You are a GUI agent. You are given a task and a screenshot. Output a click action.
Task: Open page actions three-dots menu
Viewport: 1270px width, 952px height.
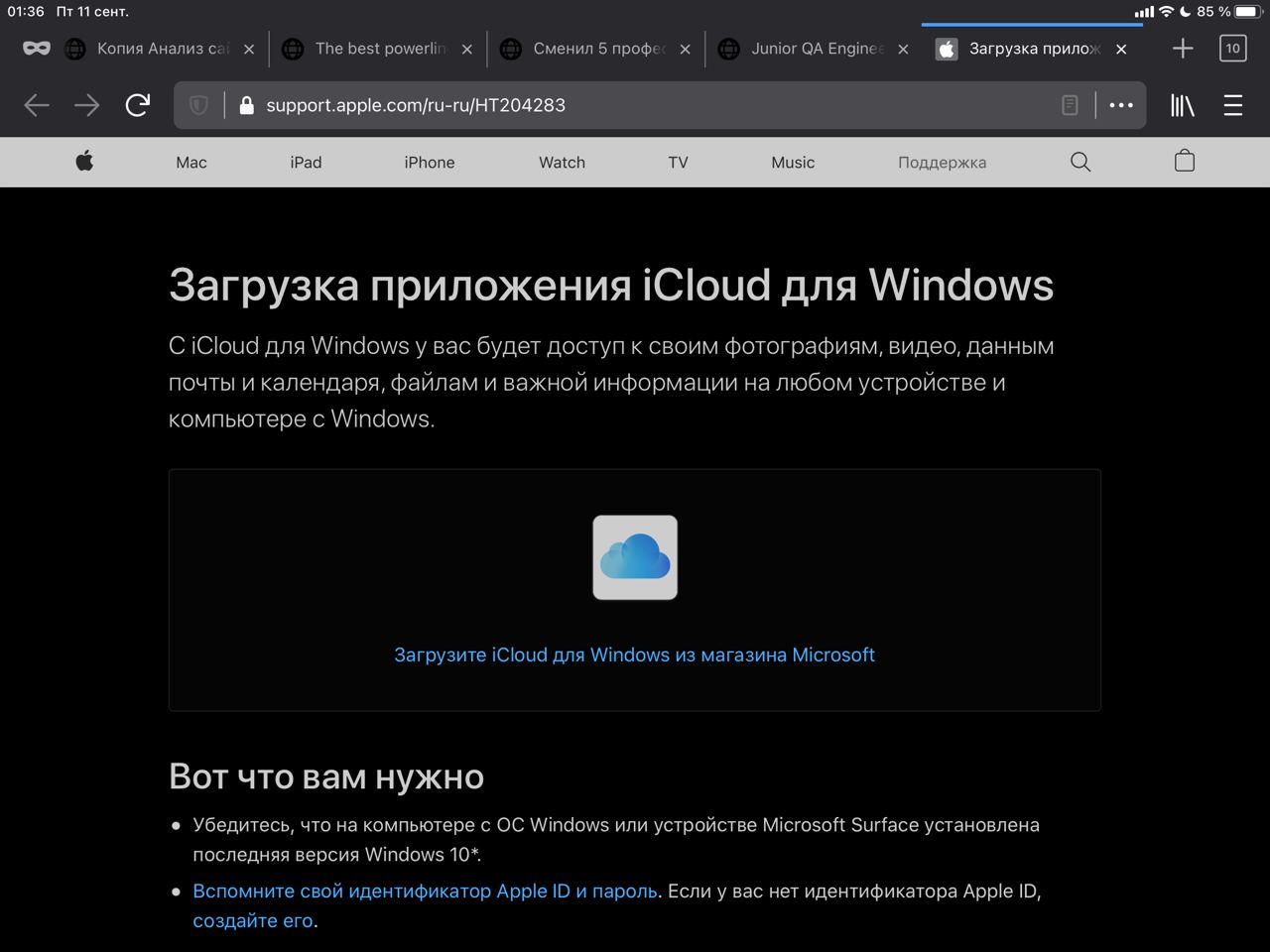coord(1121,105)
